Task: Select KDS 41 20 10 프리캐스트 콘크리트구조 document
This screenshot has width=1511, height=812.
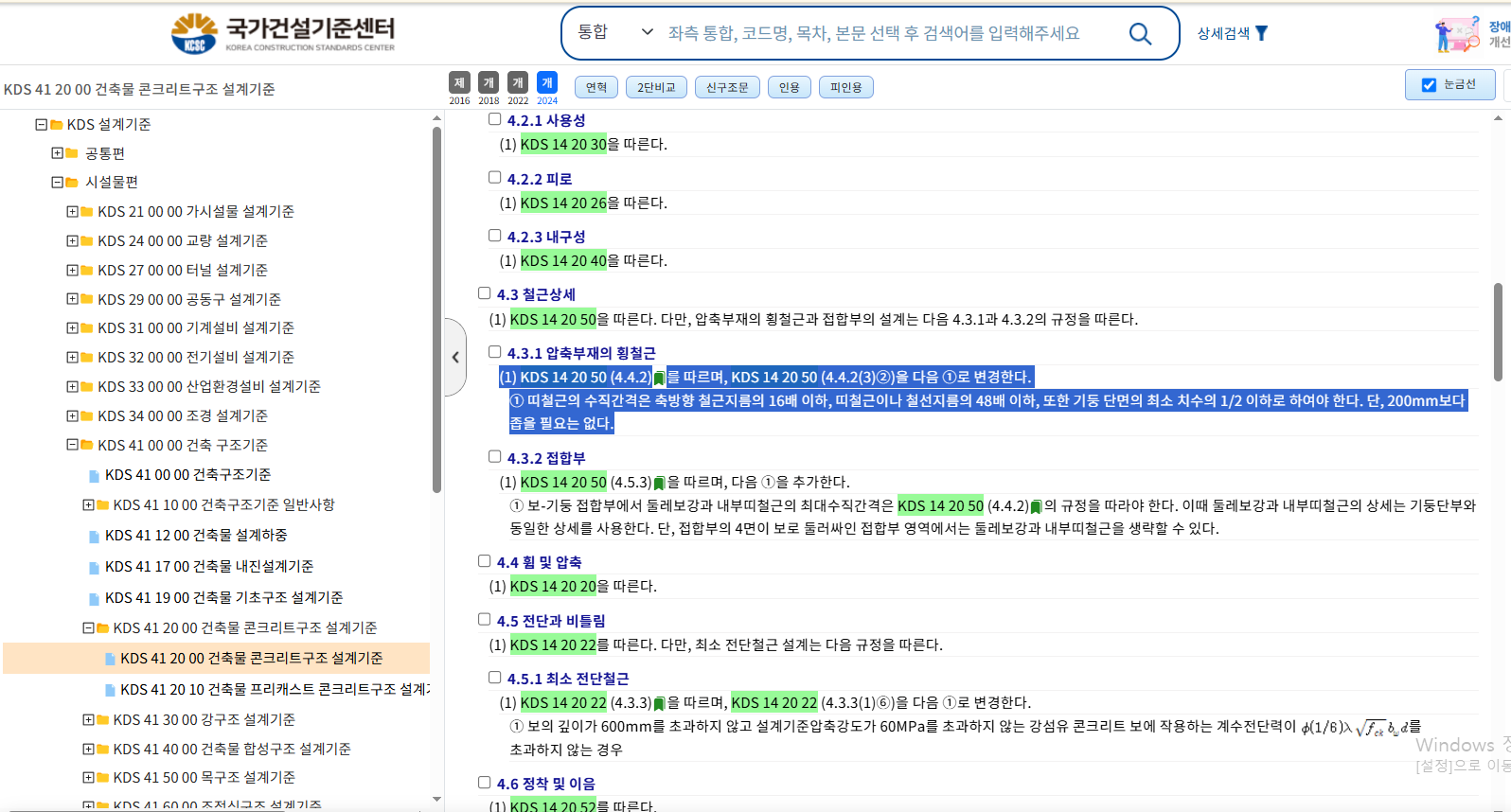Action: [x=275, y=689]
